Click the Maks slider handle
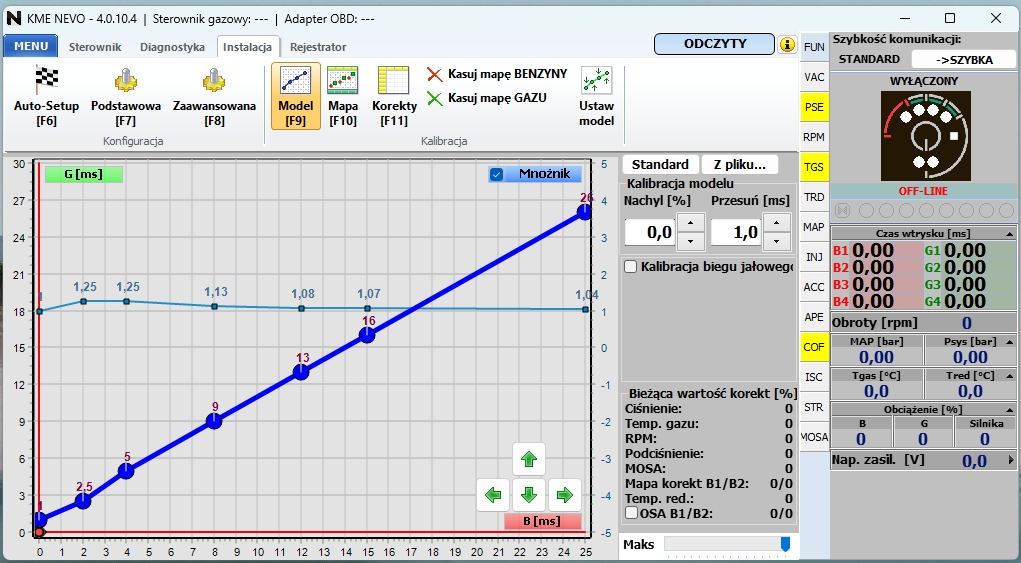Viewport: 1021px width, 563px height. pyautogui.click(x=785, y=543)
